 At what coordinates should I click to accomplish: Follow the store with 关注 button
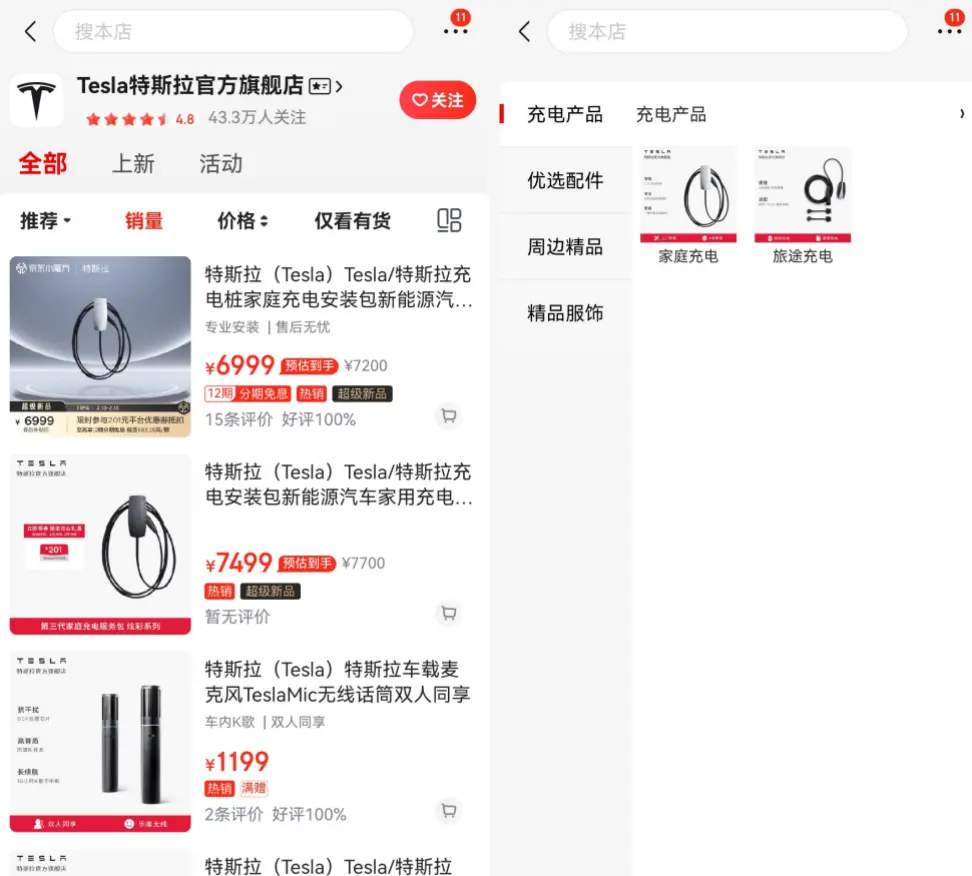tap(438, 100)
